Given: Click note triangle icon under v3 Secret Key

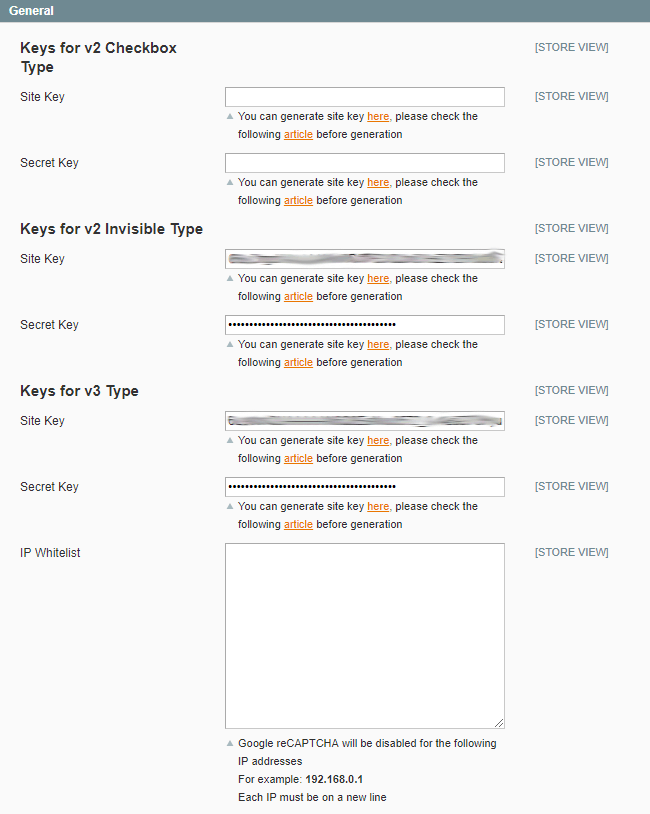Looking at the screenshot, I should point(229,507).
